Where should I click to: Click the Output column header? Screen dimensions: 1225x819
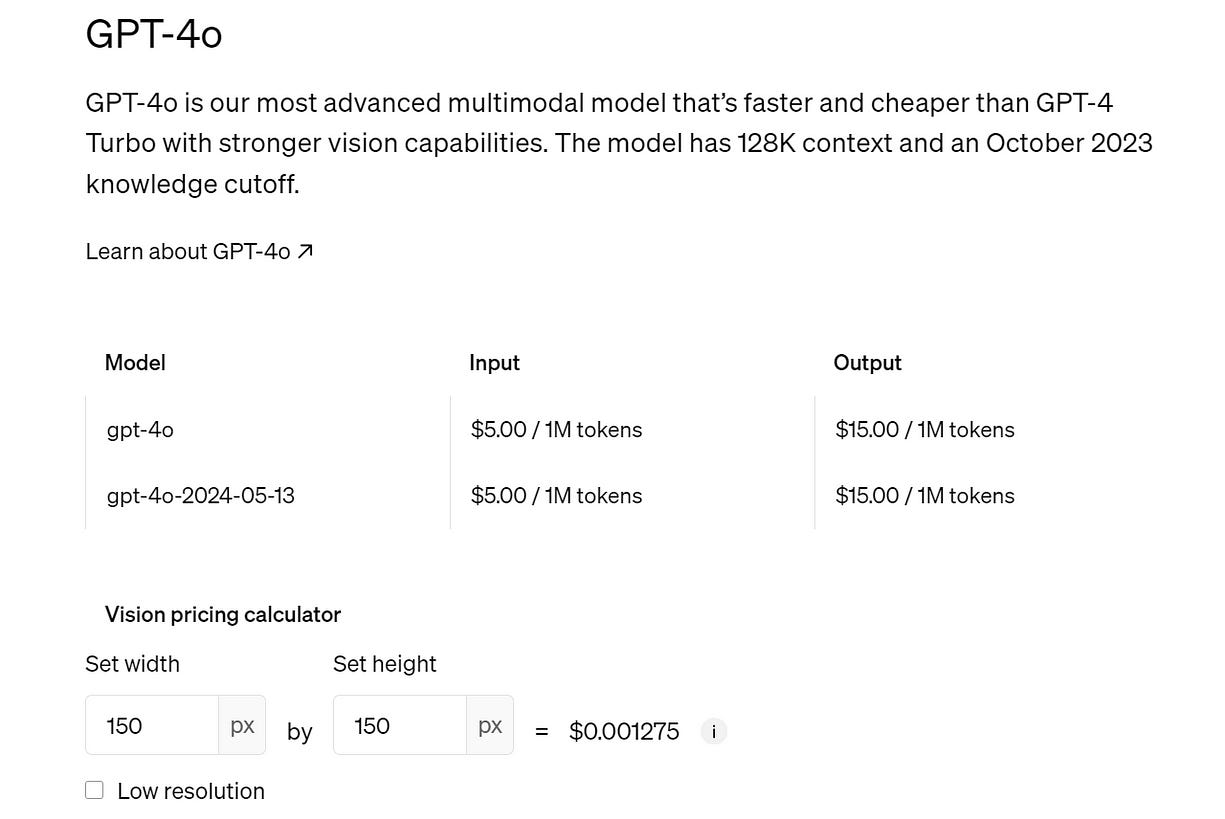point(866,362)
